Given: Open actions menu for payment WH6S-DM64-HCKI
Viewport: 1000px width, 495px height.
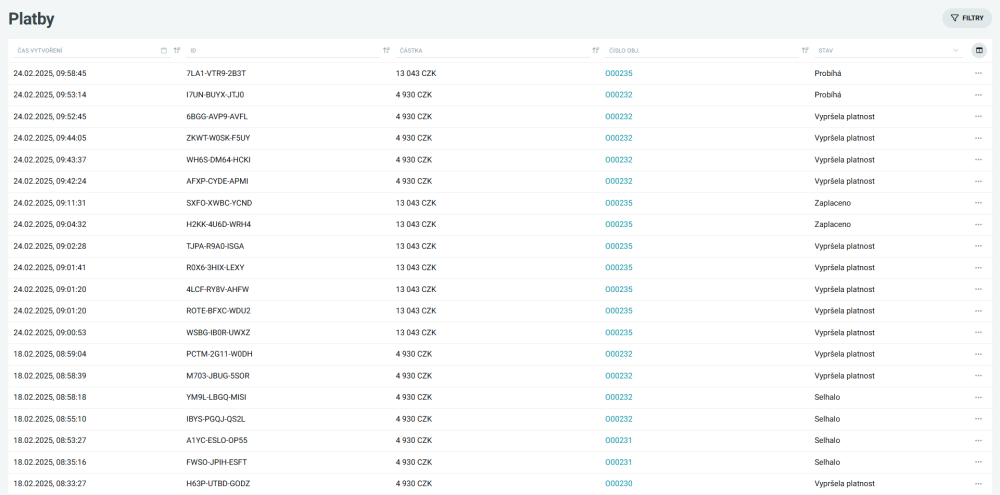Looking at the screenshot, I should [978, 159].
